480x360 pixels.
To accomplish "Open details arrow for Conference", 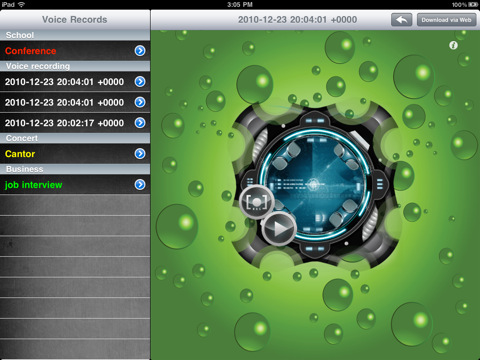I will tap(140, 51).
